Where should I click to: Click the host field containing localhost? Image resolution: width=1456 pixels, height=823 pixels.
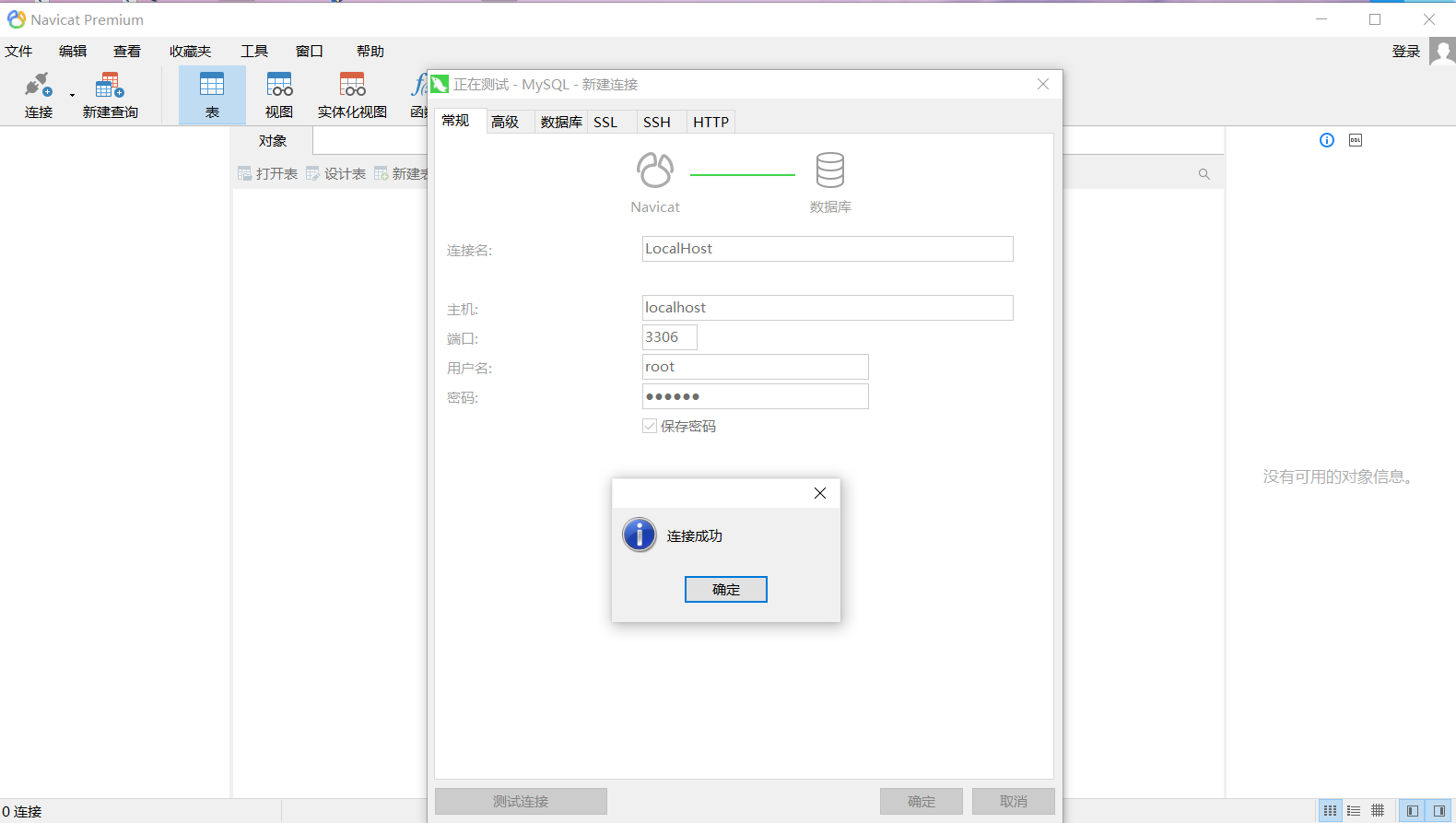pos(828,308)
